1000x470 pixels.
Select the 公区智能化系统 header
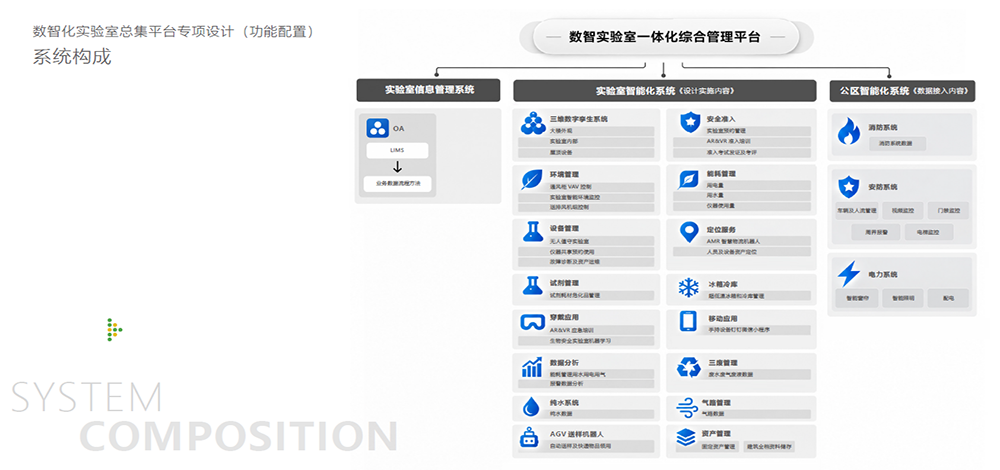click(x=902, y=91)
